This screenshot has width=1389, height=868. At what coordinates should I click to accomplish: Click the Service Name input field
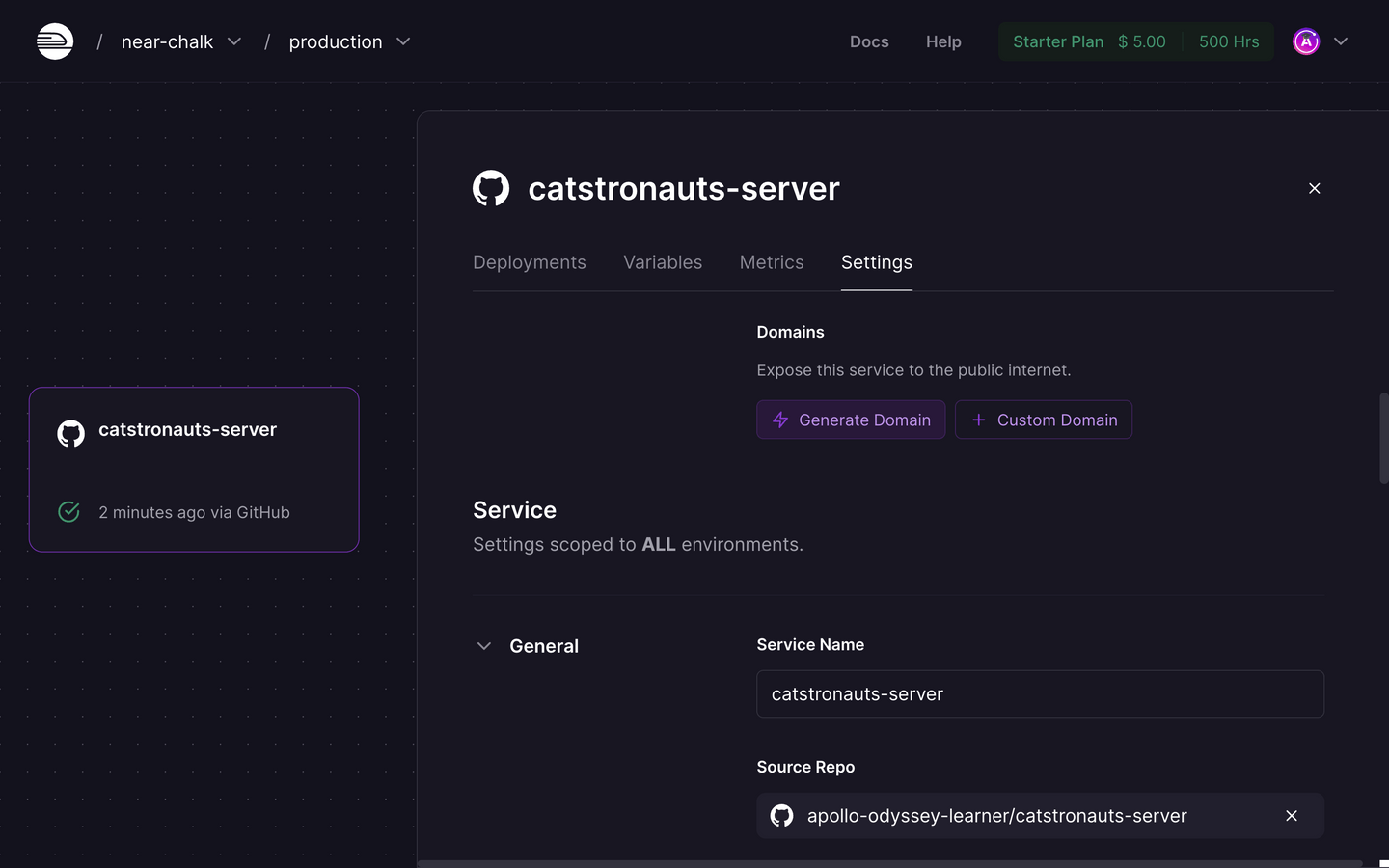pyautogui.click(x=1040, y=694)
